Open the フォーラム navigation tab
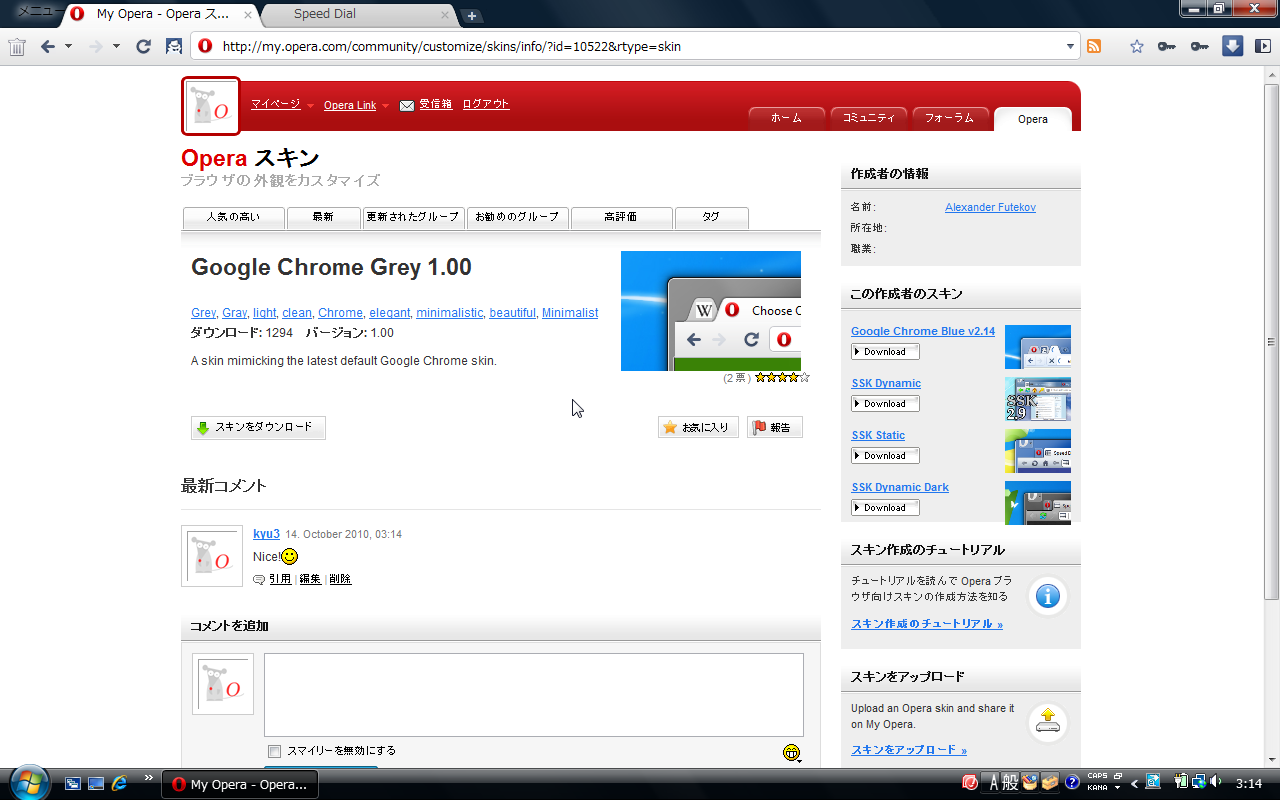 tap(950, 118)
